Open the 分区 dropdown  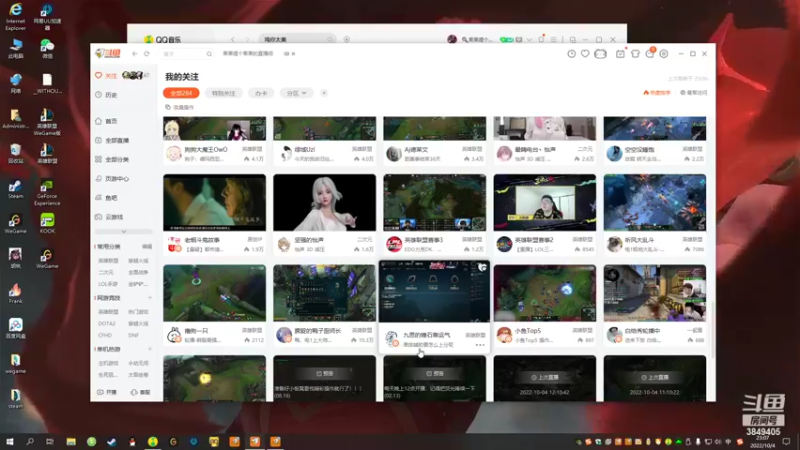[296, 93]
